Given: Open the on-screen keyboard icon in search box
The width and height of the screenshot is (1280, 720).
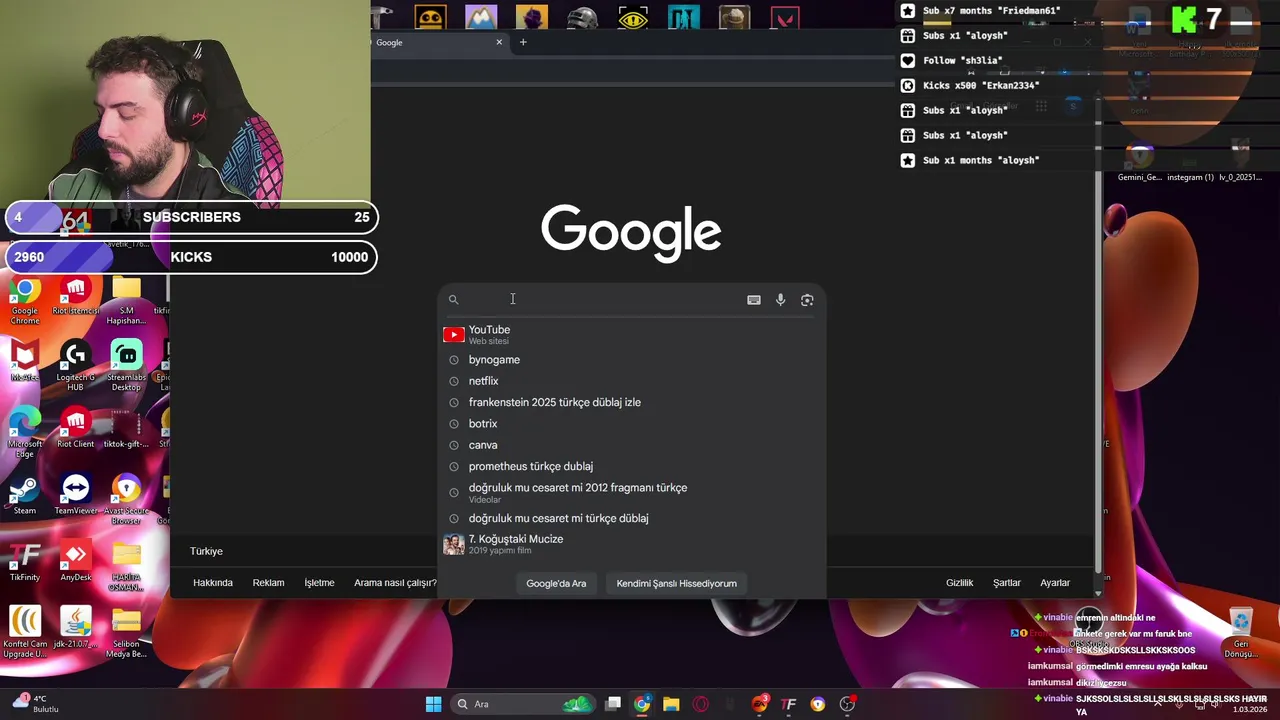Looking at the screenshot, I should click(x=754, y=300).
